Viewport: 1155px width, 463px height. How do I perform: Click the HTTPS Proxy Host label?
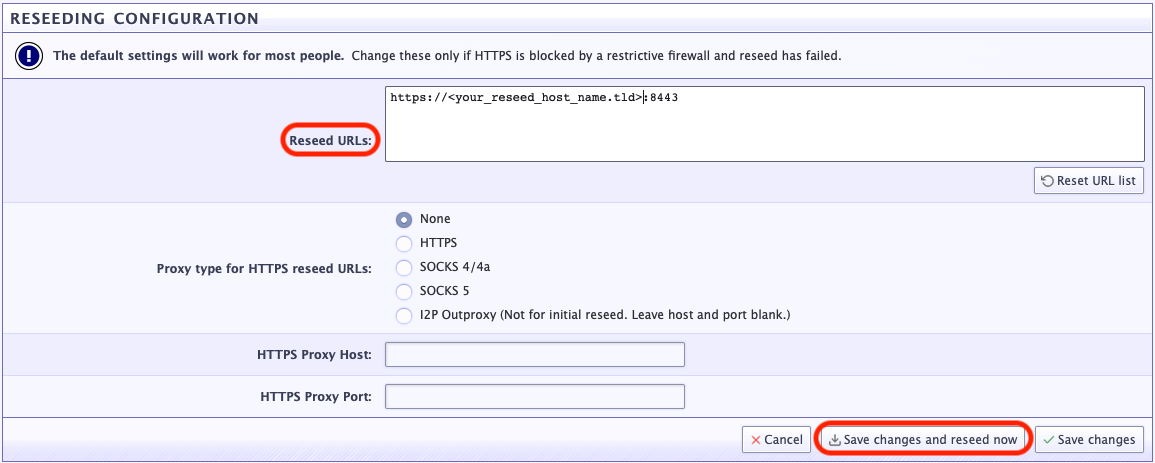click(314, 355)
